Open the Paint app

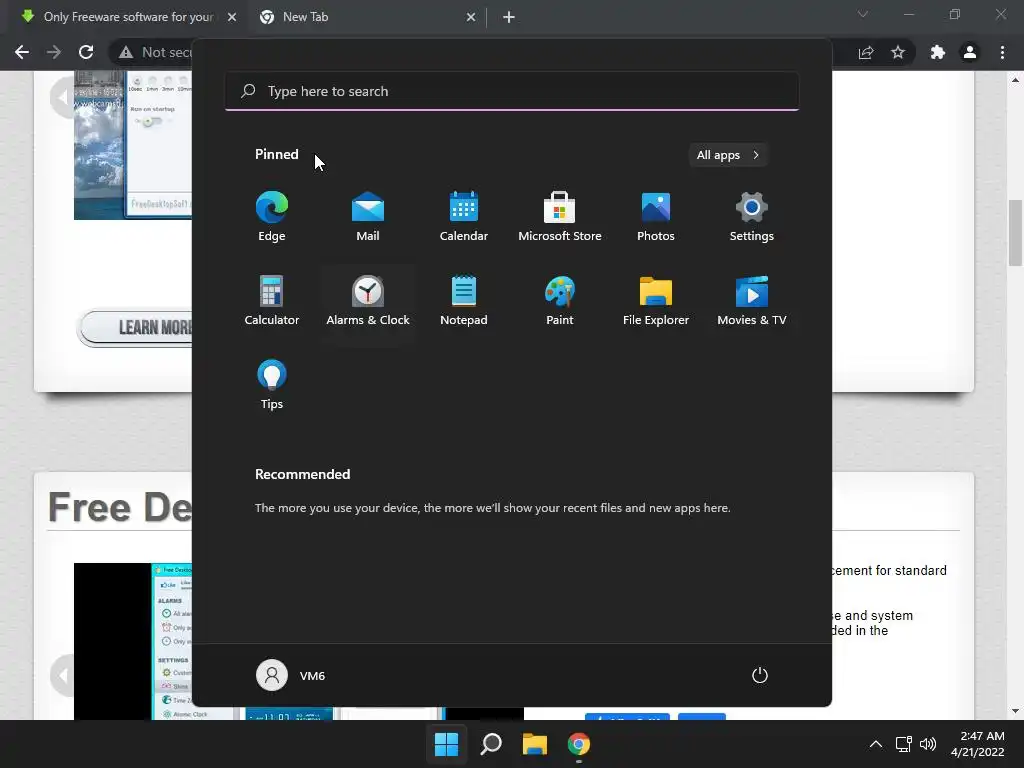pyautogui.click(x=560, y=301)
